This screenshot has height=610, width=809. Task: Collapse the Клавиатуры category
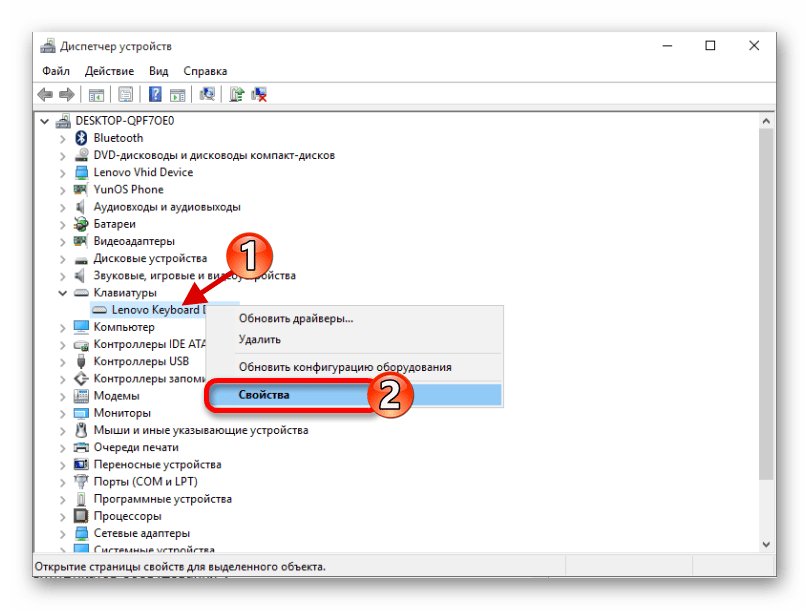[63, 293]
